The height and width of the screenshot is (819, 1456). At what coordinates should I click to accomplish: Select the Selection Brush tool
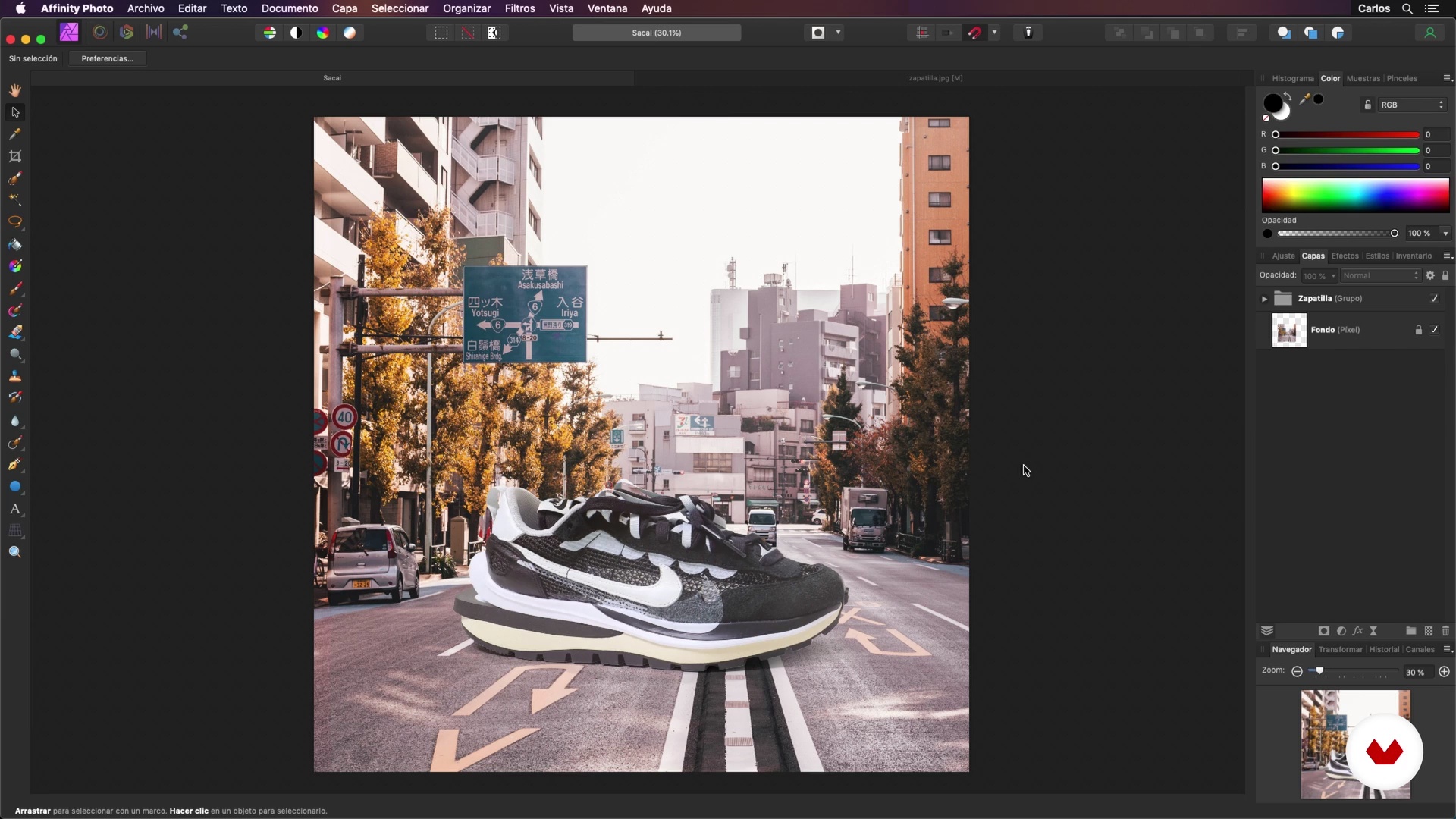pyautogui.click(x=15, y=178)
